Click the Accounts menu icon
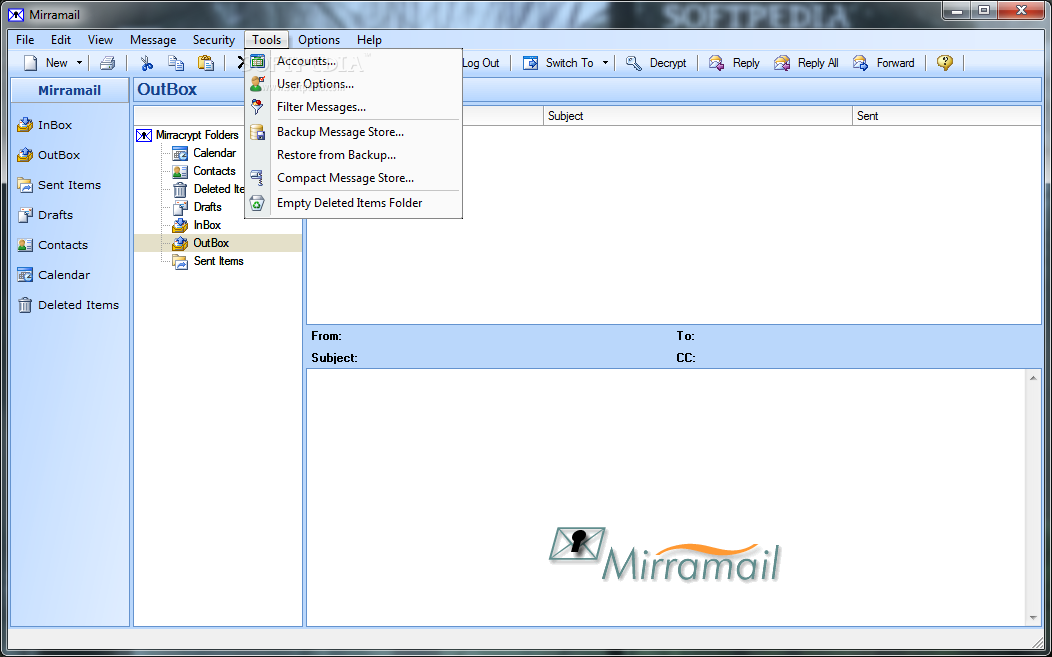Image resolution: width=1052 pixels, height=657 pixels. 258,61
